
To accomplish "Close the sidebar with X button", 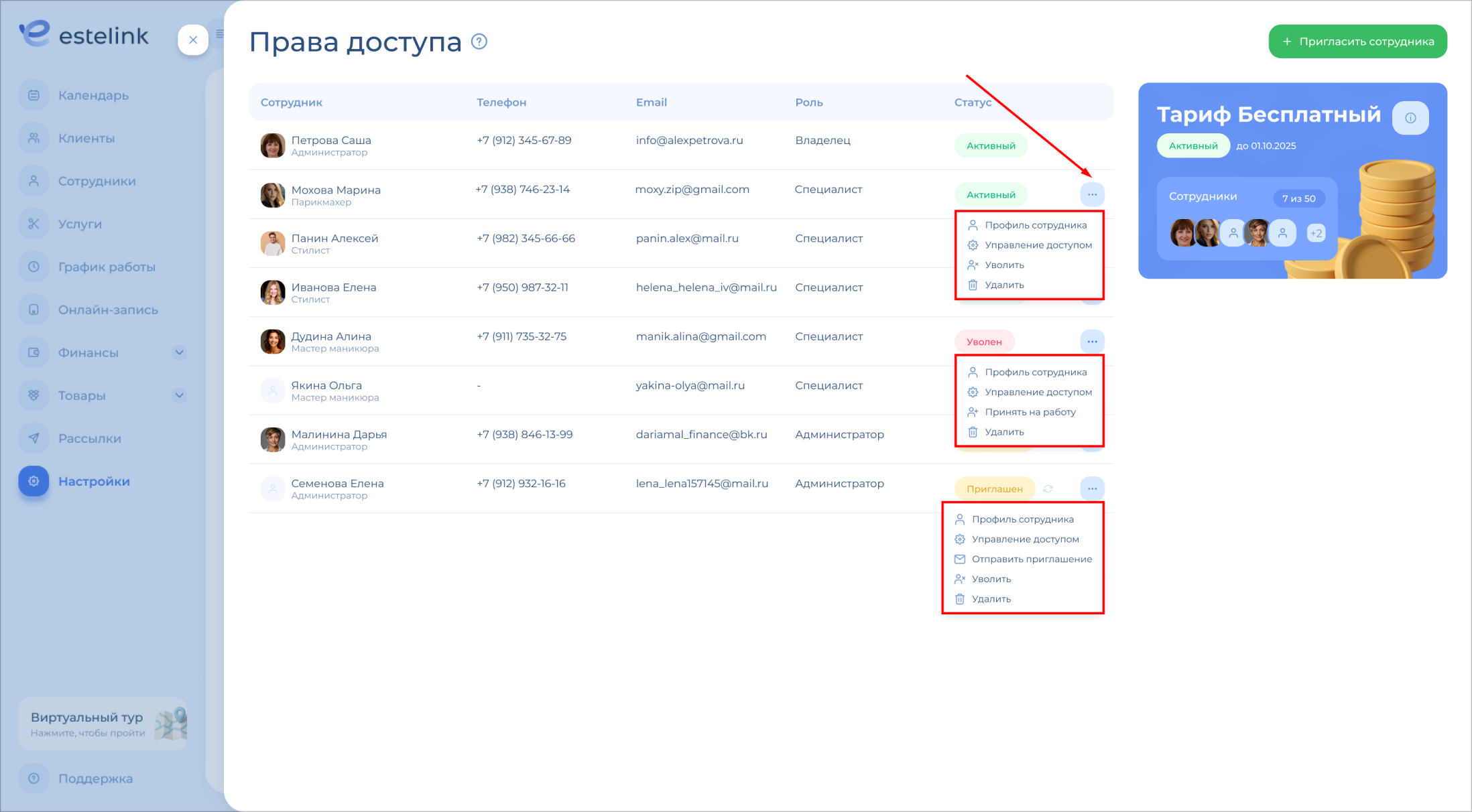I will (193, 40).
